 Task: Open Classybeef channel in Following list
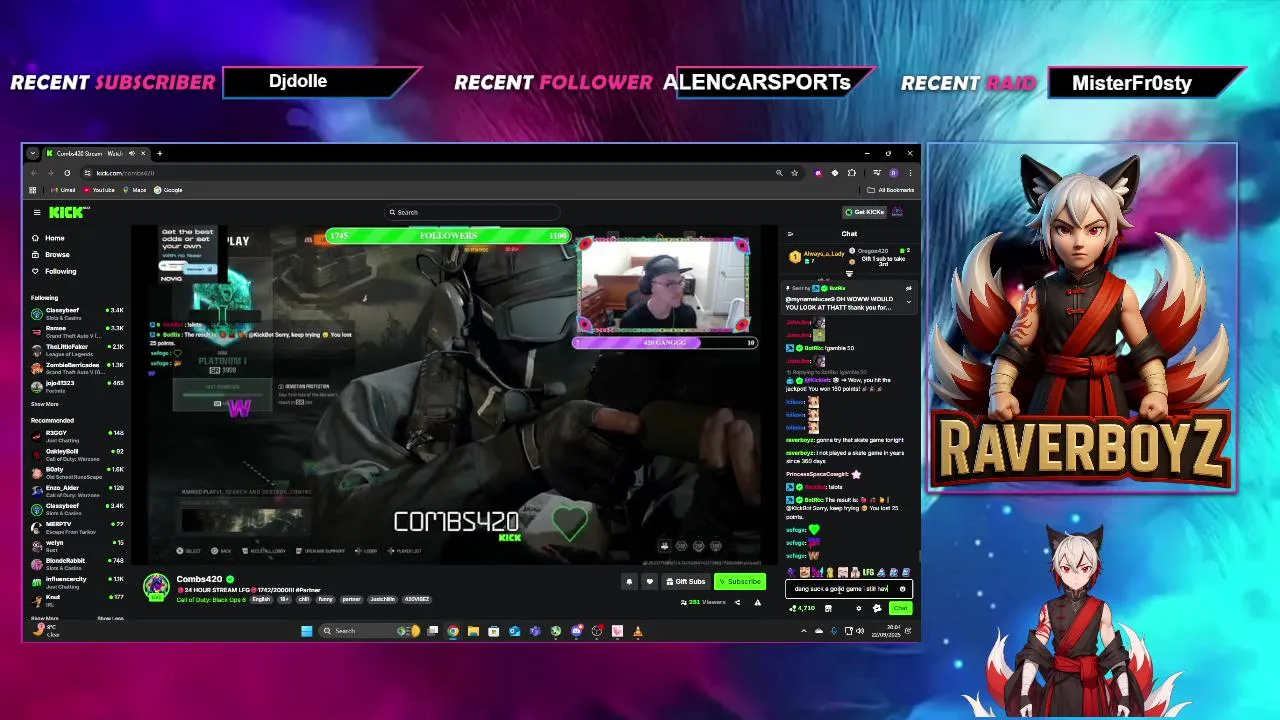click(77, 313)
